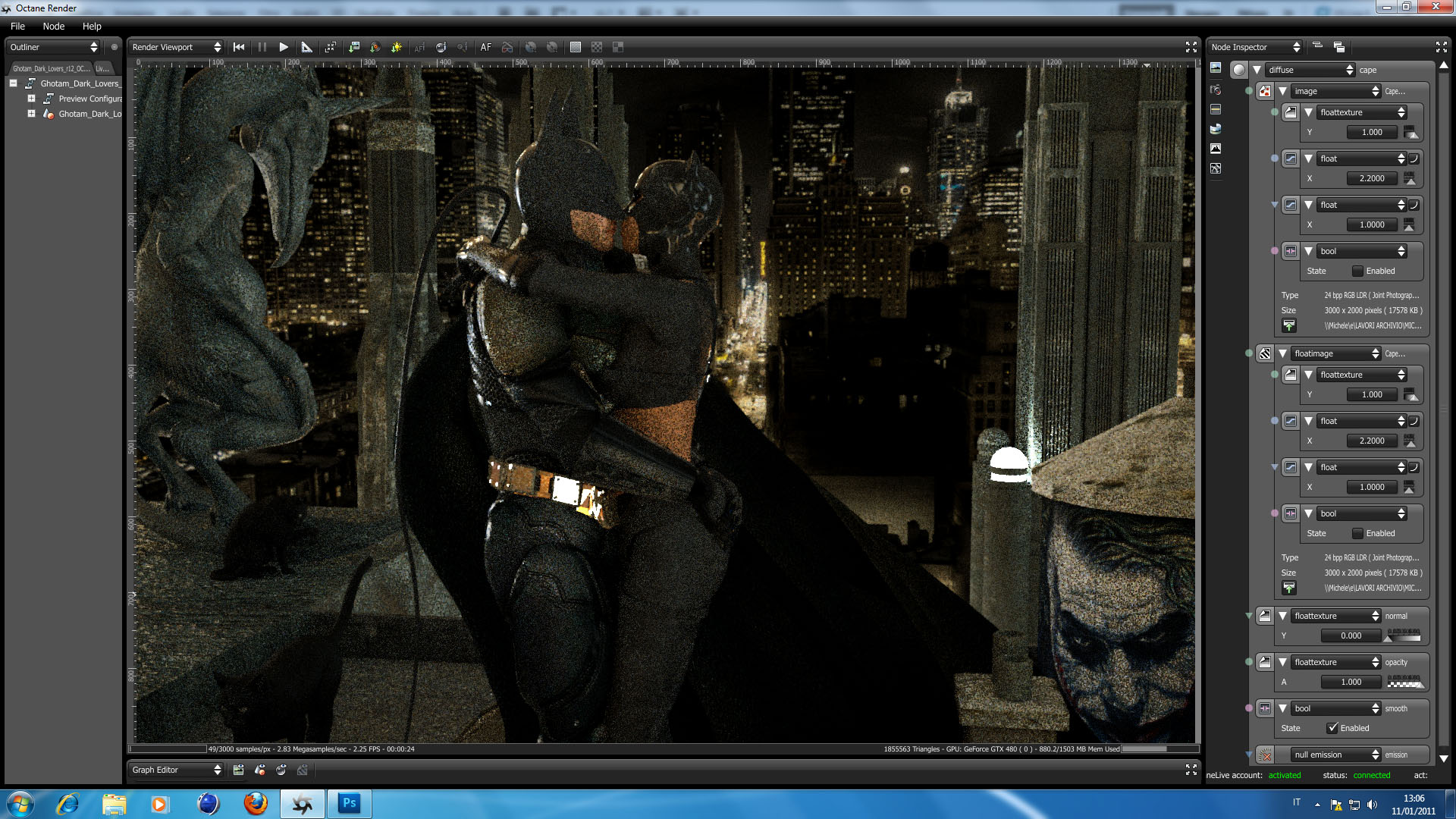Enable the second bool State checkbox

click(x=1357, y=533)
